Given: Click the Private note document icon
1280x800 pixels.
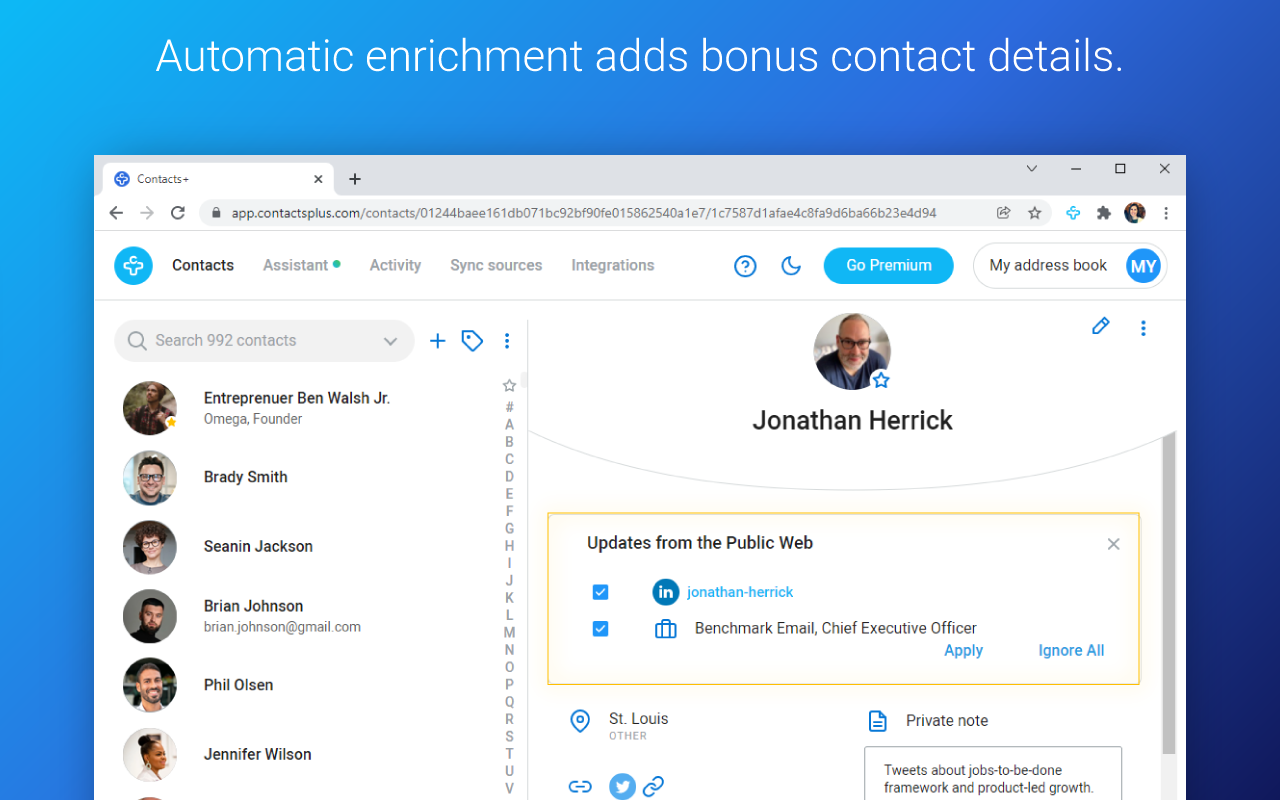Looking at the screenshot, I should coord(877,721).
